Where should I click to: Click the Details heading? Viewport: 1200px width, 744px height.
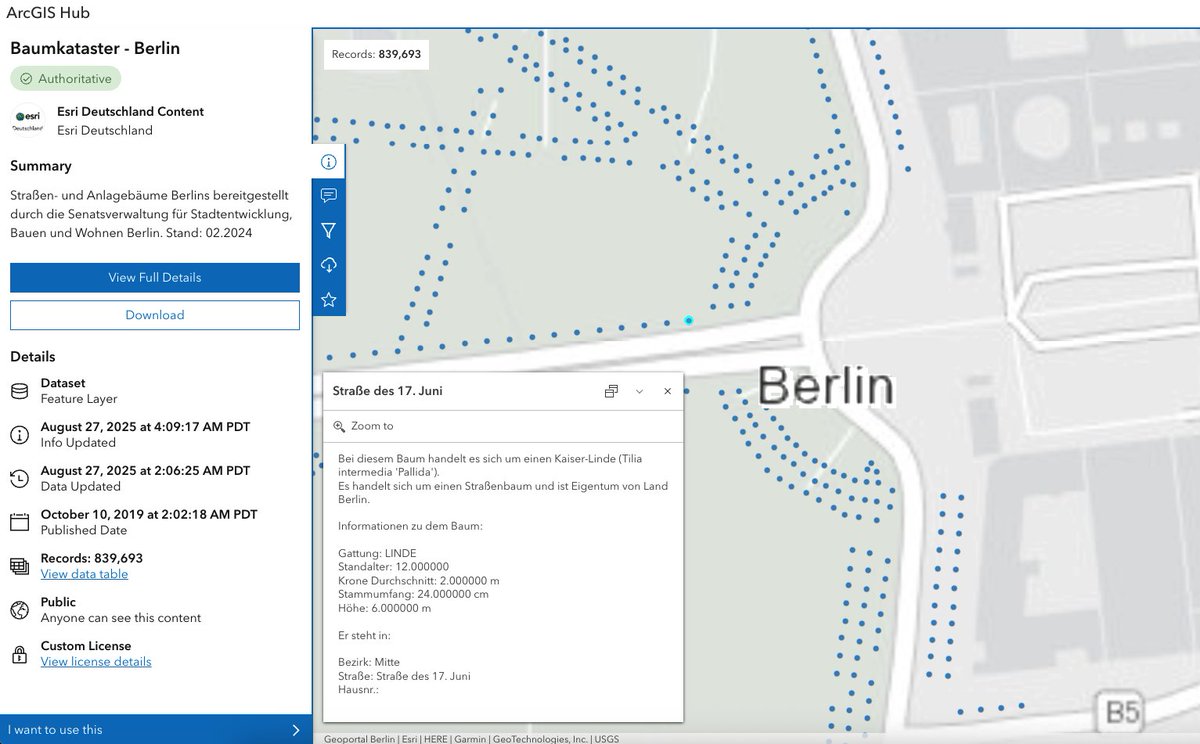point(33,357)
